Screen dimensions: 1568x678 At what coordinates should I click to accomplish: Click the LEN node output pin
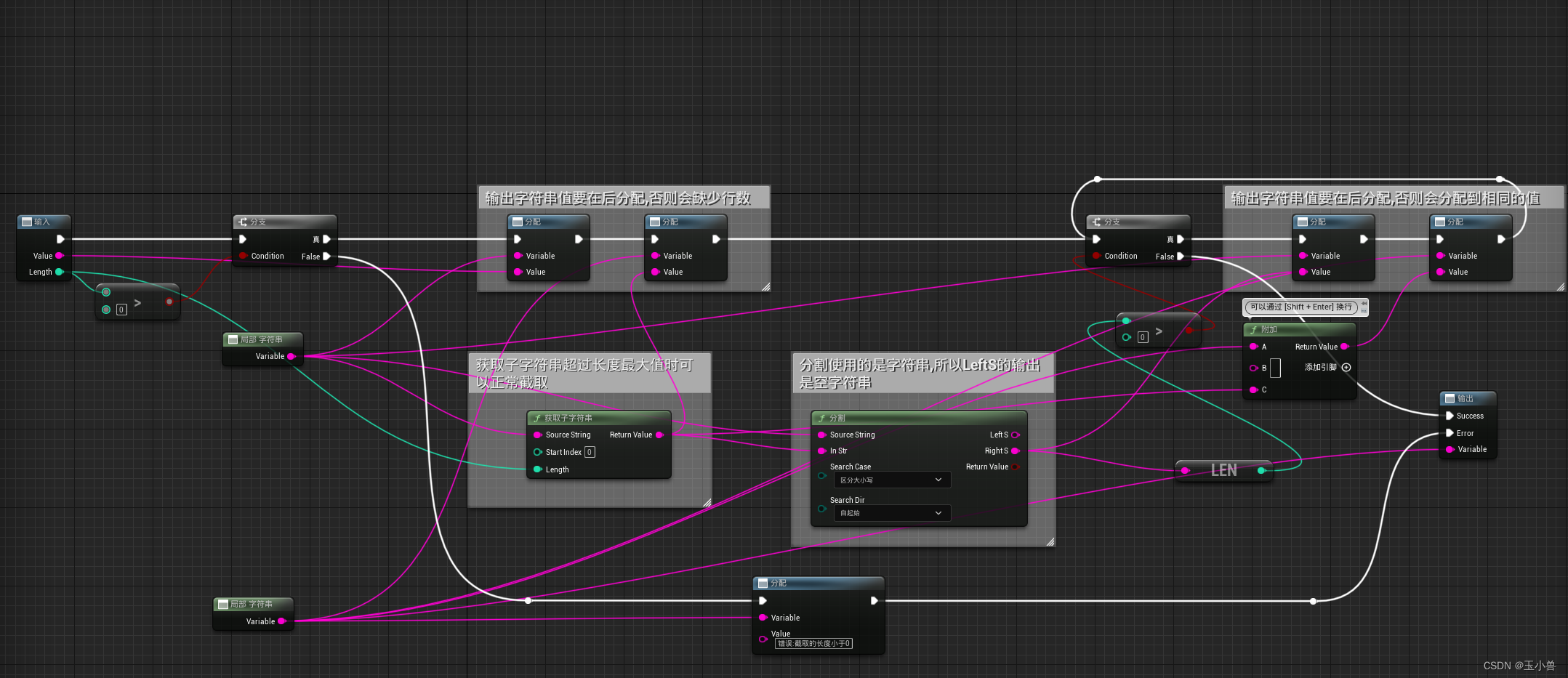coord(1261,471)
